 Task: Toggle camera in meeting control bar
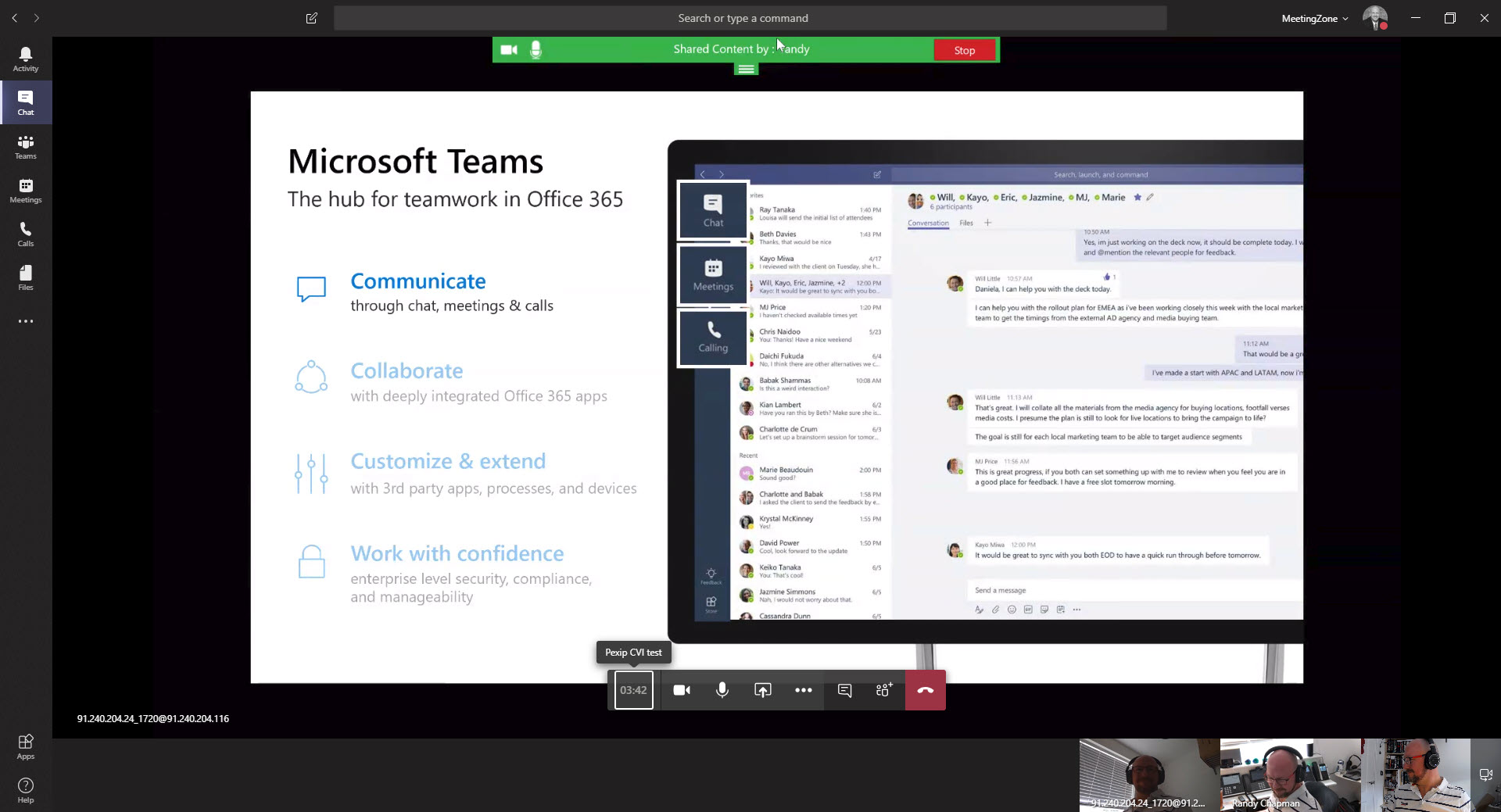[x=682, y=690]
